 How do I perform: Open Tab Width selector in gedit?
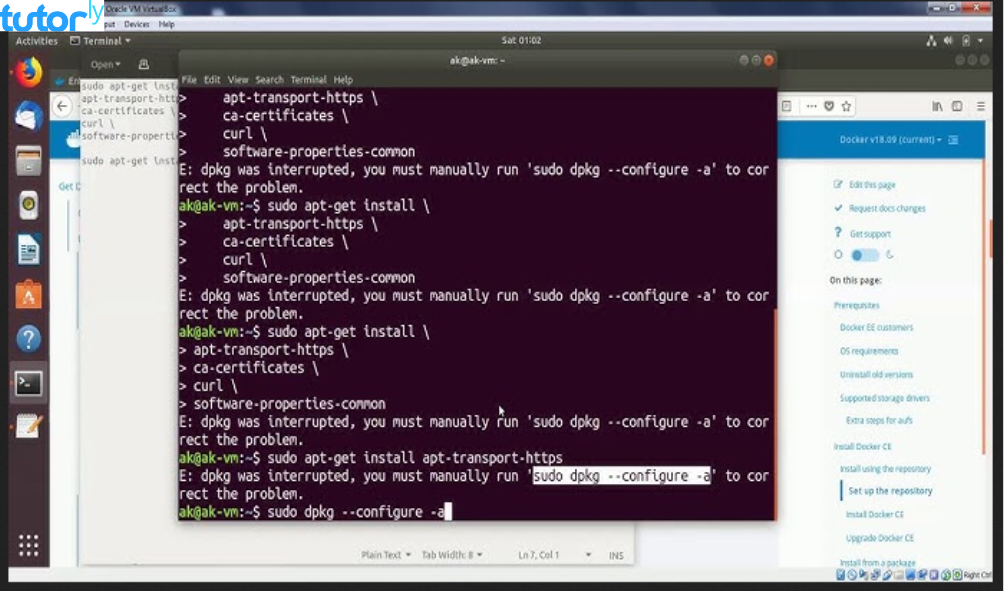coord(452,555)
